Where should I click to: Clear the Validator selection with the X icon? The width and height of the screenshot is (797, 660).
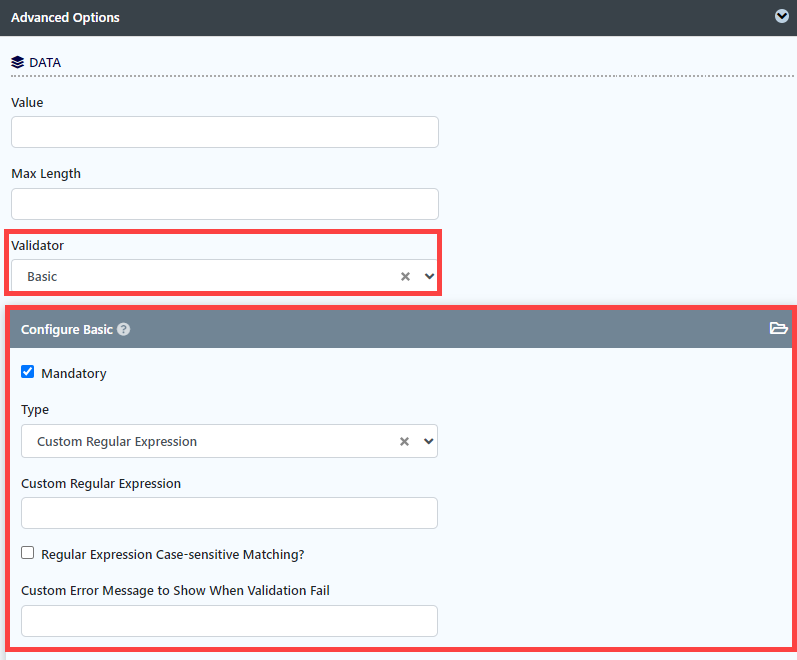[405, 276]
